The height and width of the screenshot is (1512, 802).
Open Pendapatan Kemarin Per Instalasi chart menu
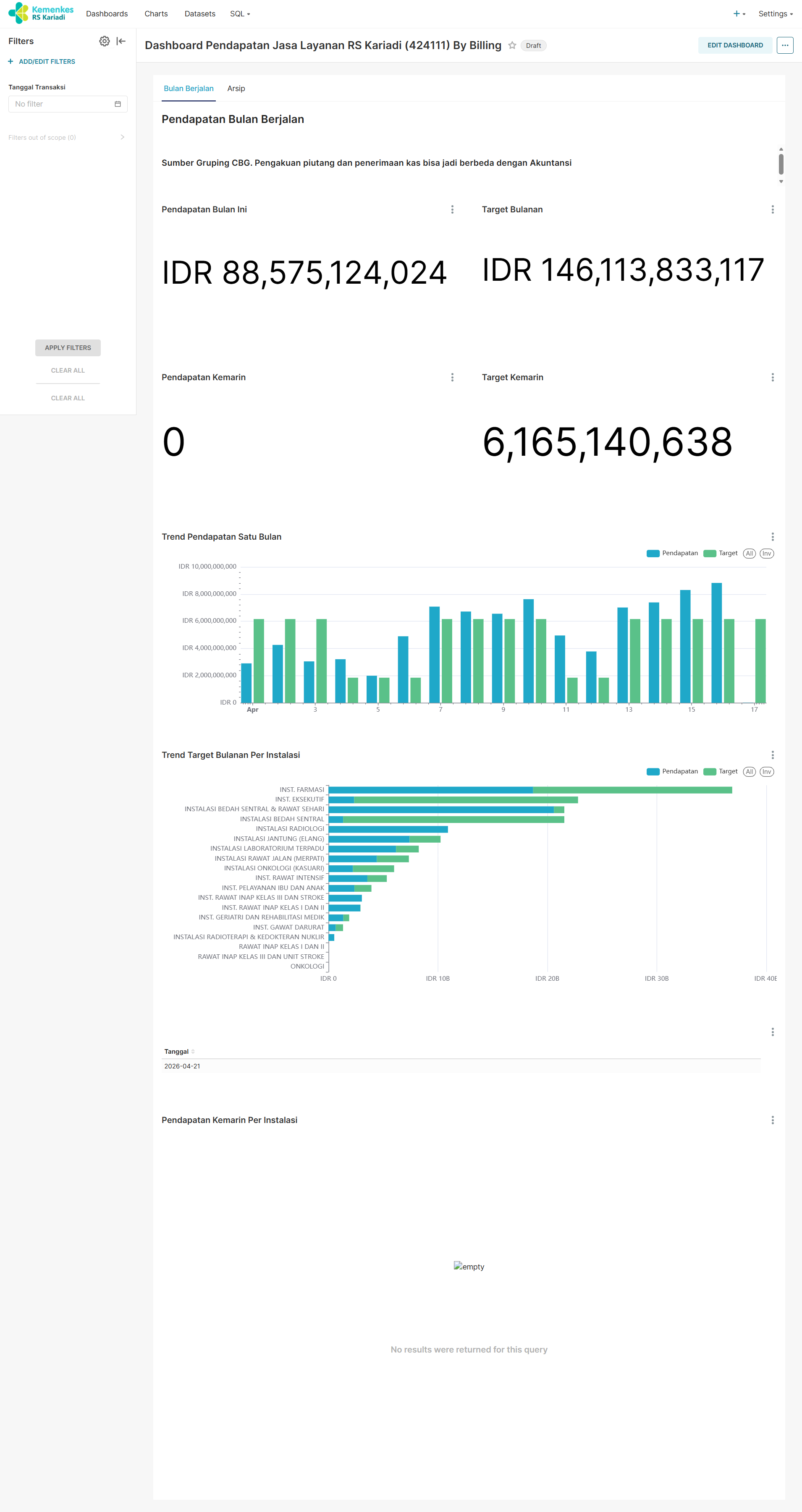773,1120
